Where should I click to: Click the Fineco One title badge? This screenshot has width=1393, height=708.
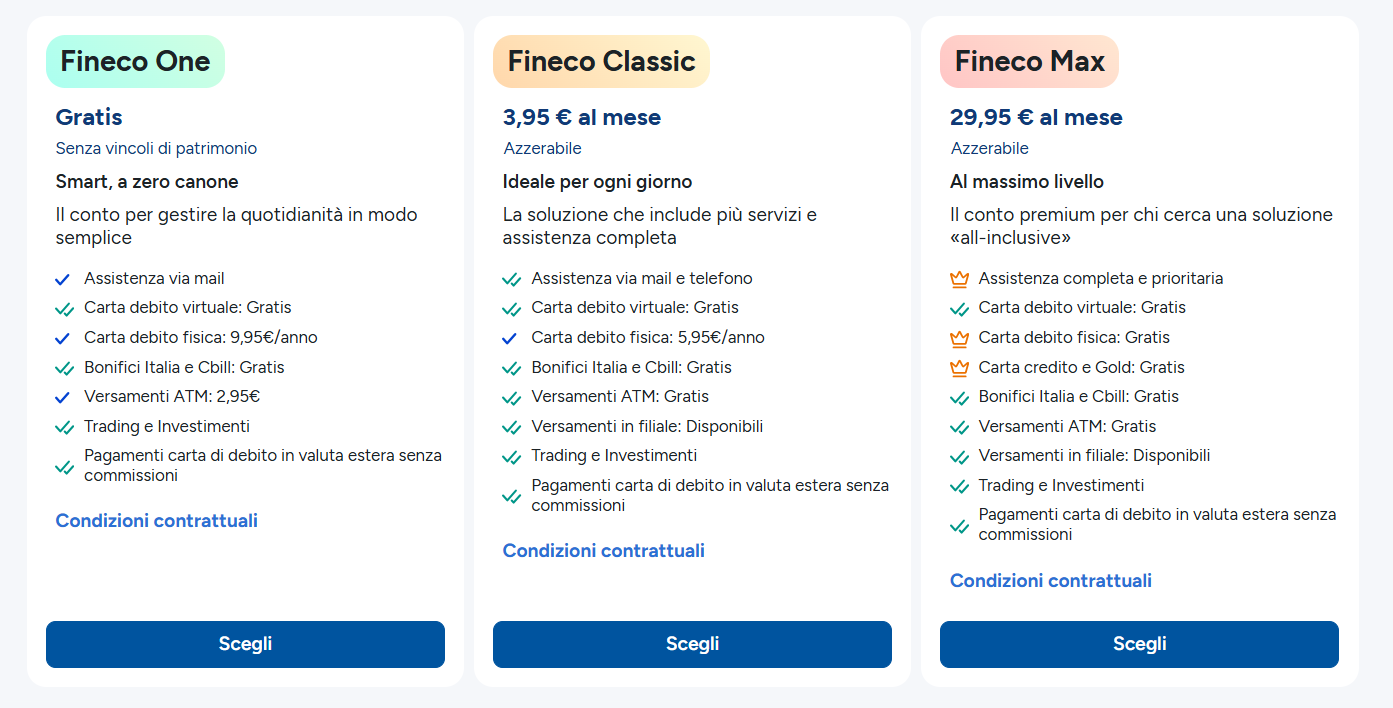tap(135, 62)
